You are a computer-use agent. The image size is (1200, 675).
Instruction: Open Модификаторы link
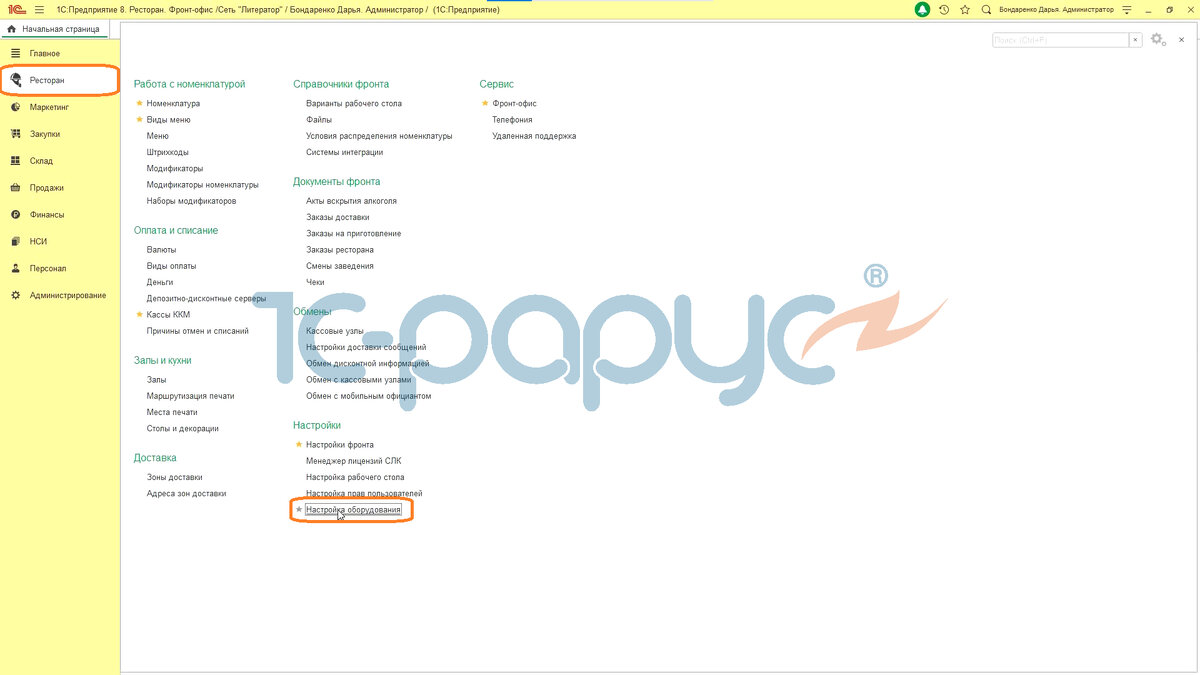[175, 168]
